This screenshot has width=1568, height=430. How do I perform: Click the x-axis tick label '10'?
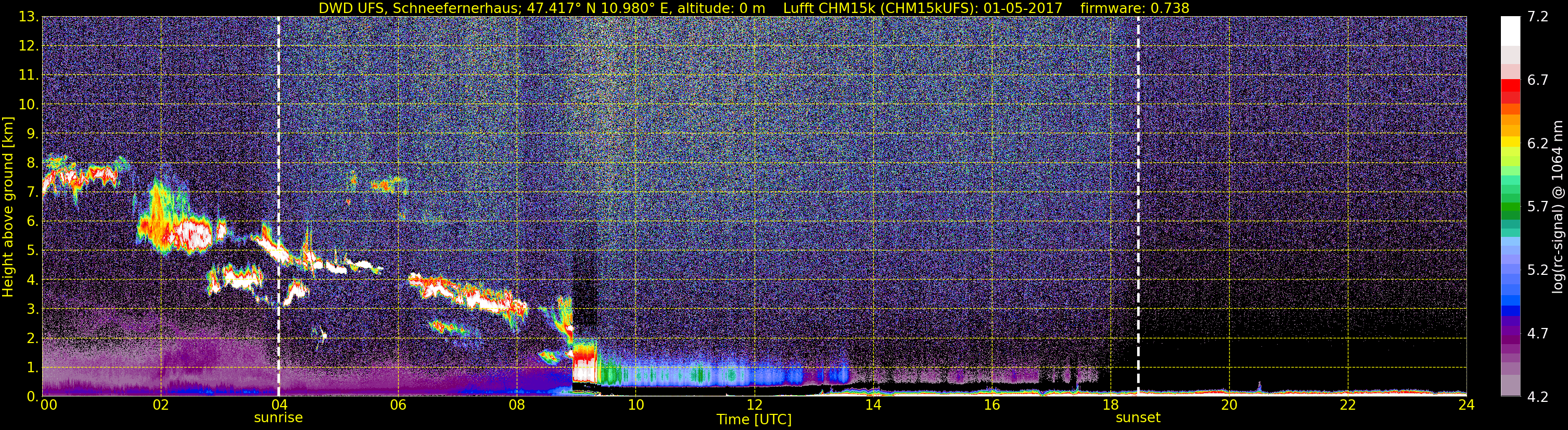[x=635, y=405]
